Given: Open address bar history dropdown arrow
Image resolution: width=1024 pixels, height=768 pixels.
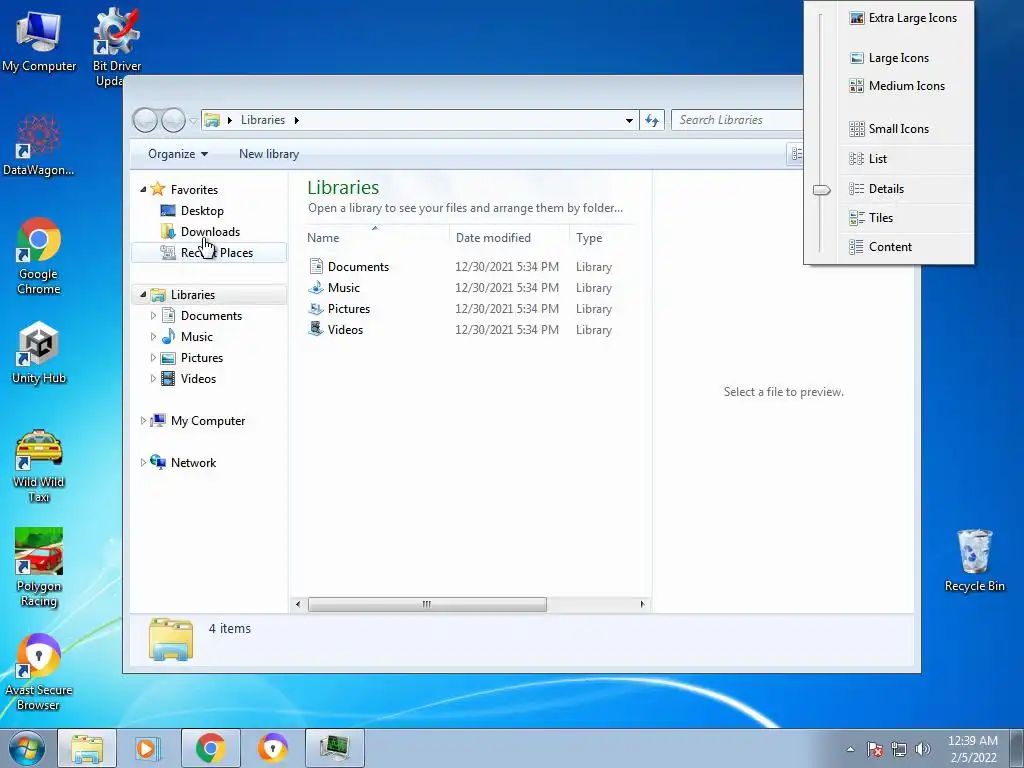Looking at the screenshot, I should pyautogui.click(x=629, y=121).
